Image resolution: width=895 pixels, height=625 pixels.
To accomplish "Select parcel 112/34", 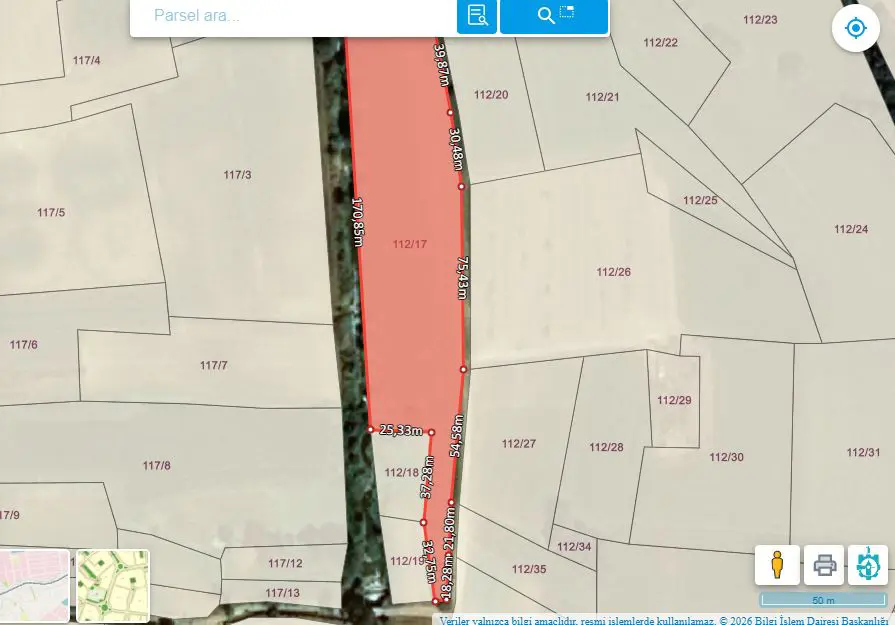I will pyautogui.click(x=574, y=547).
